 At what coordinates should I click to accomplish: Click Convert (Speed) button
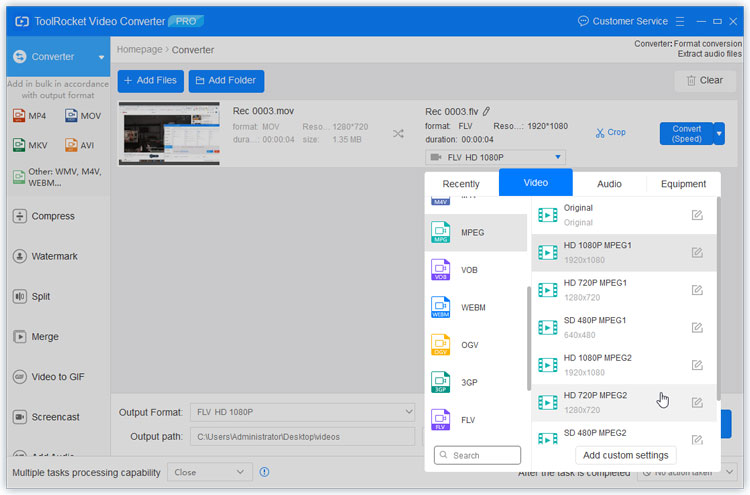(686, 133)
